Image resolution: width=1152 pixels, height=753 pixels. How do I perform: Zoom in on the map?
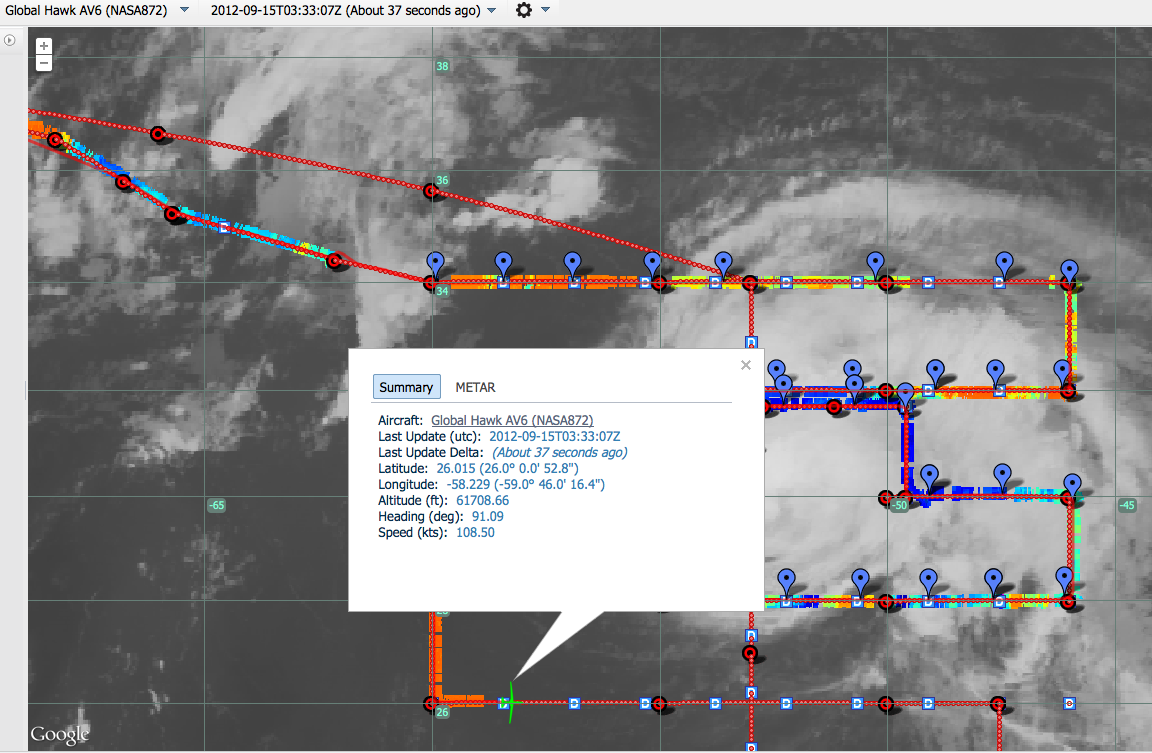[x=43, y=46]
